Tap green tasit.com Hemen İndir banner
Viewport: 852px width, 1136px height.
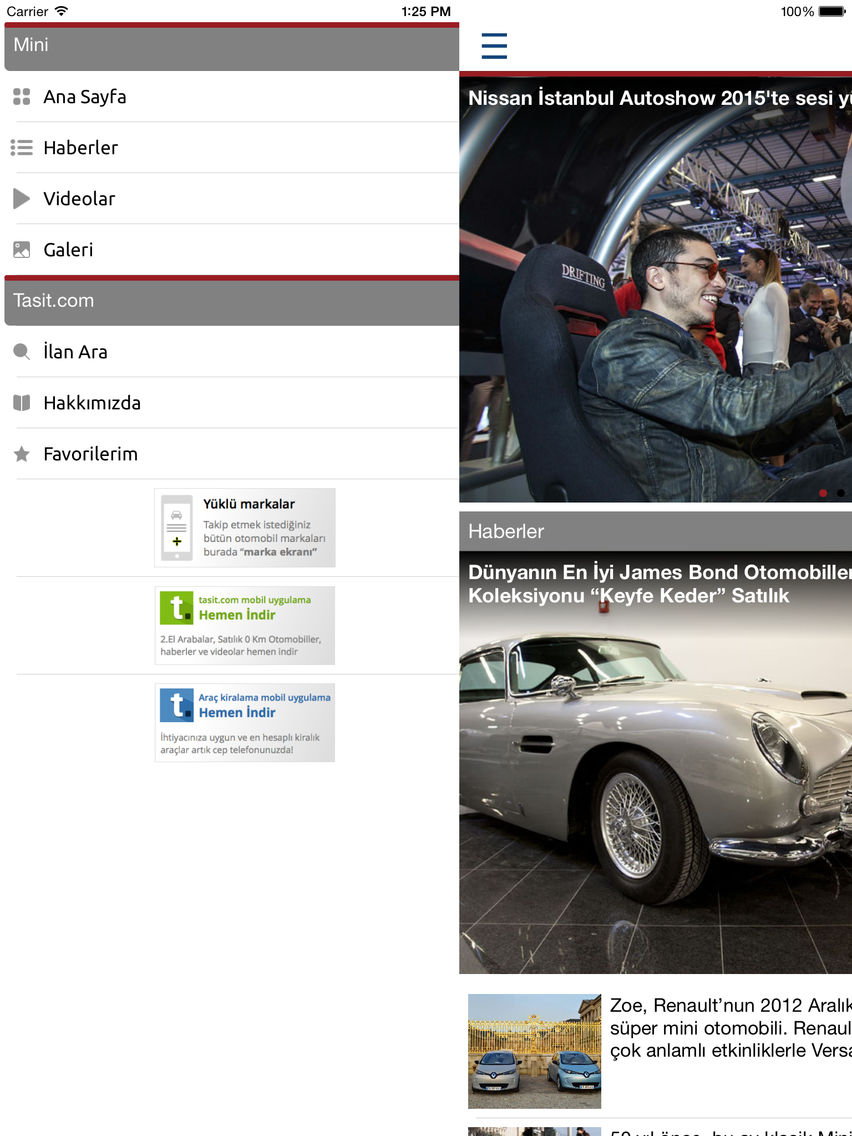(245, 625)
